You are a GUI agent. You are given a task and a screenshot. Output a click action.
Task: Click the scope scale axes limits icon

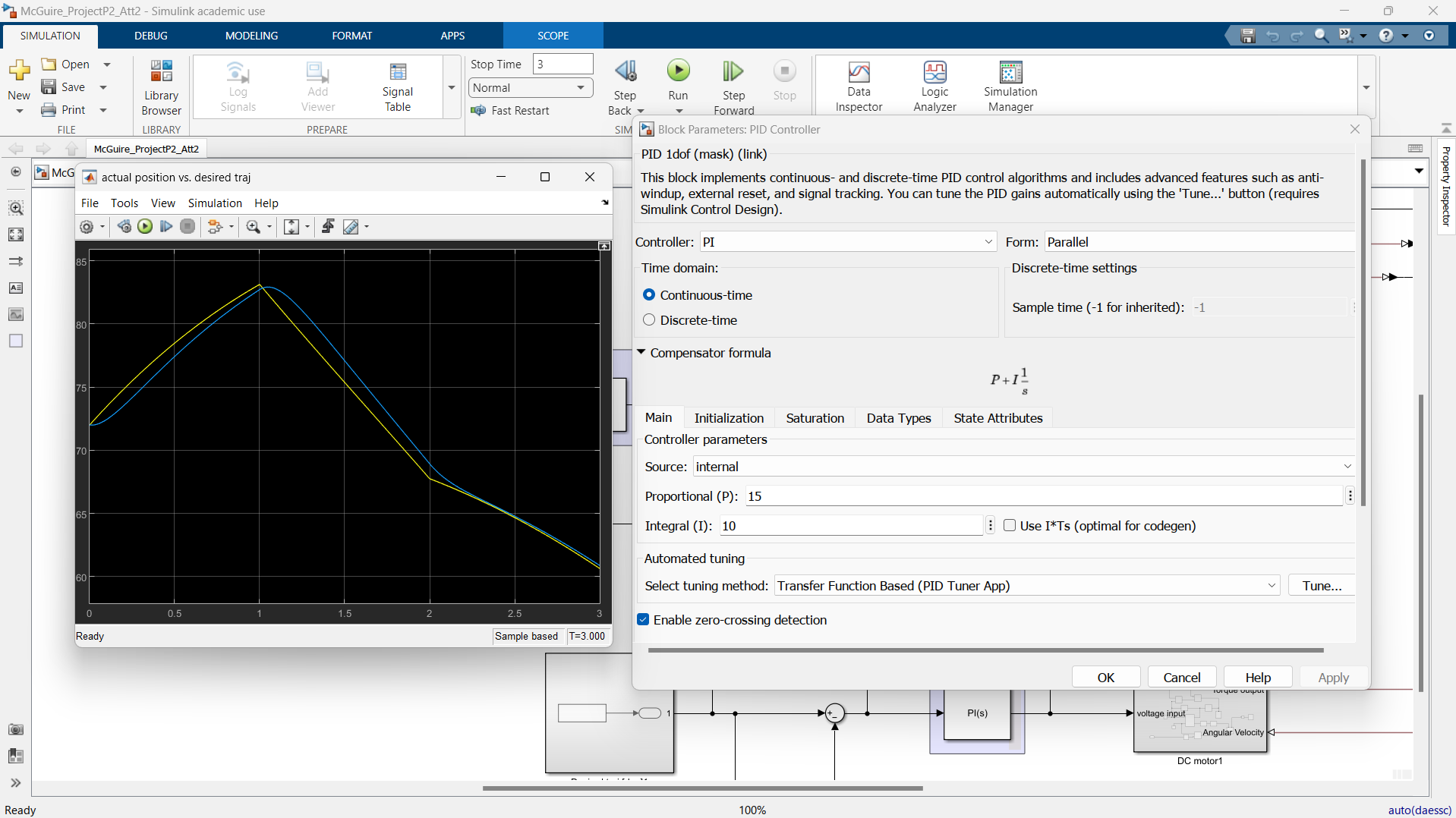tap(292, 226)
